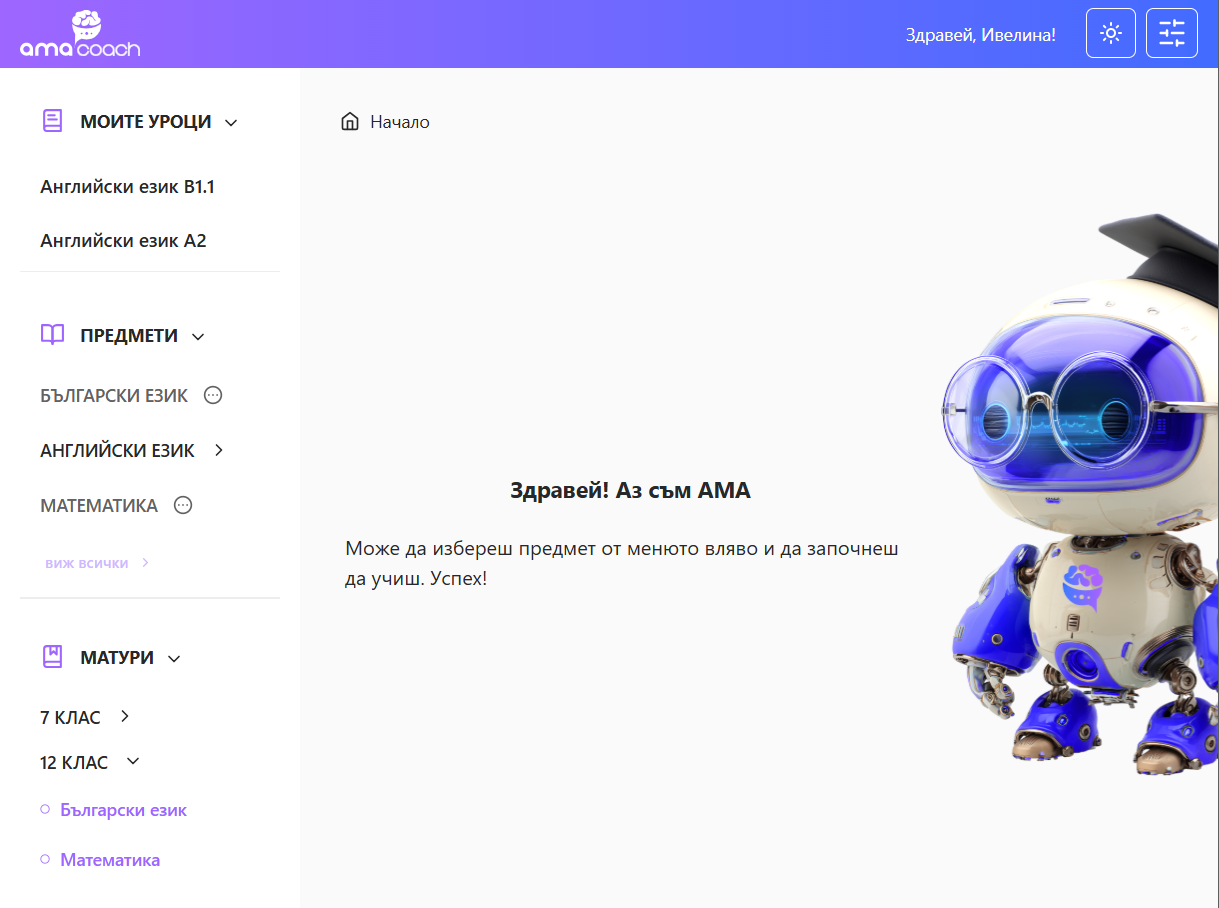Collapse the 12 клас menu
The width and height of the screenshot is (1219, 908).
click(133, 761)
